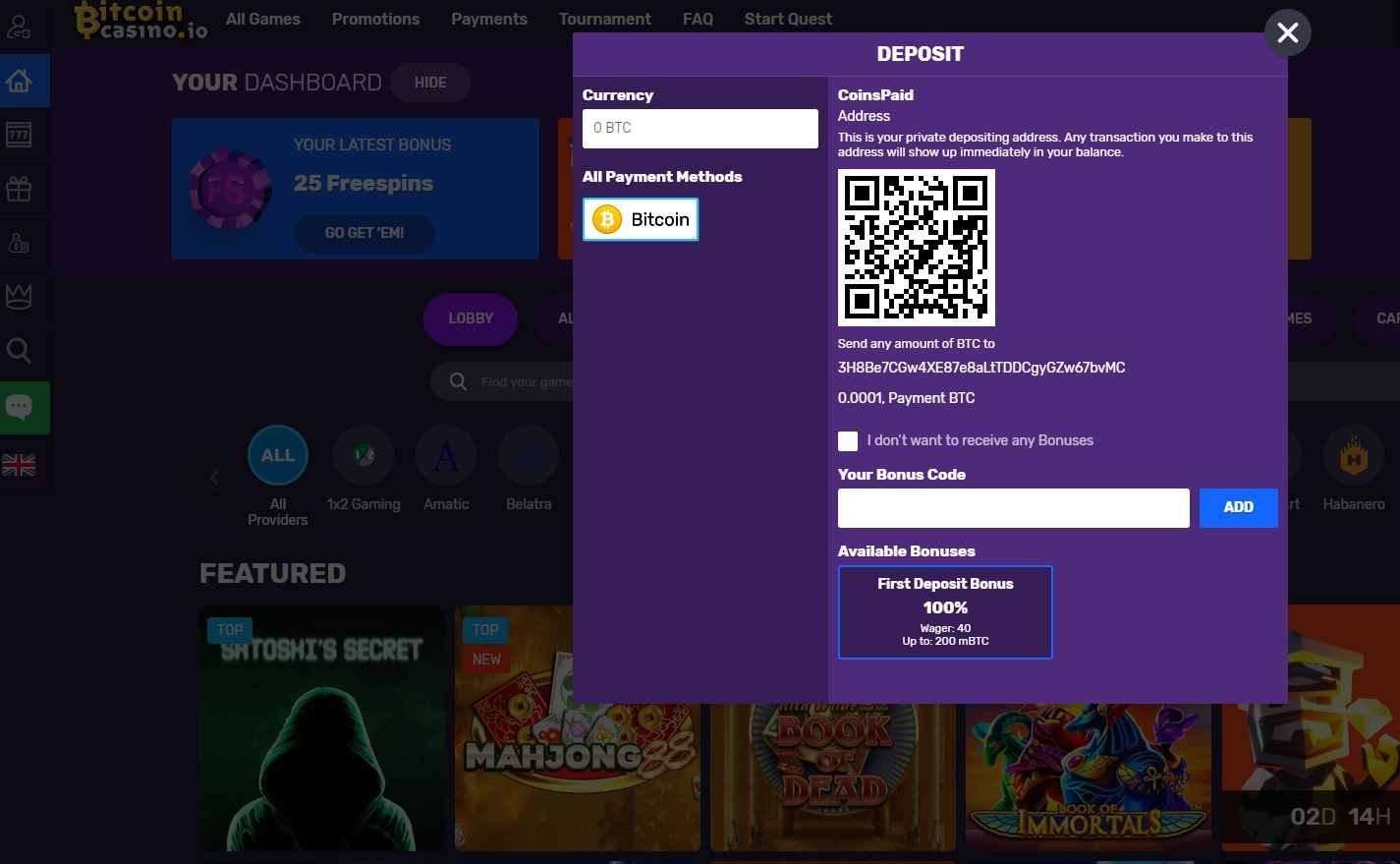Click GO GET 'EM! button
The image size is (1400, 864).
[x=364, y=233]
